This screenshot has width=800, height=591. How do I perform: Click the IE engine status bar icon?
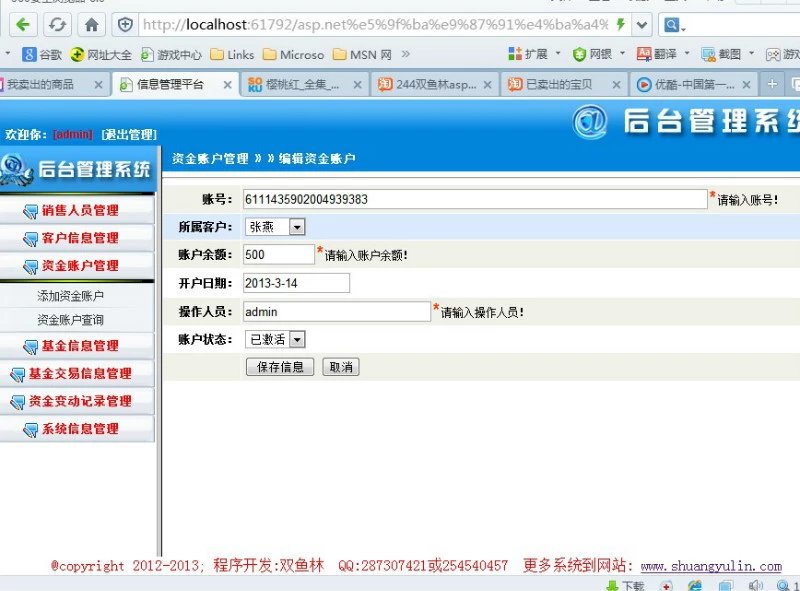pyautogui.click(x=694, y=585)
